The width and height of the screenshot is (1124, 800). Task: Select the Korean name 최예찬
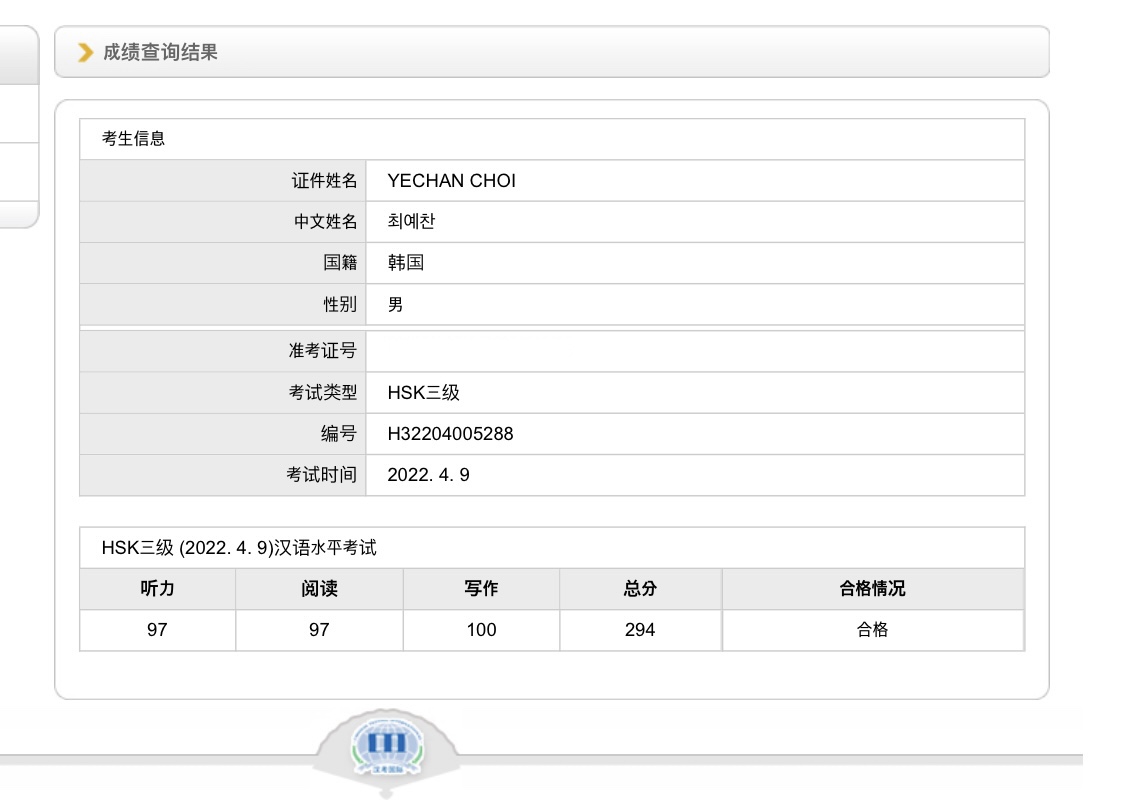(411, 222)
